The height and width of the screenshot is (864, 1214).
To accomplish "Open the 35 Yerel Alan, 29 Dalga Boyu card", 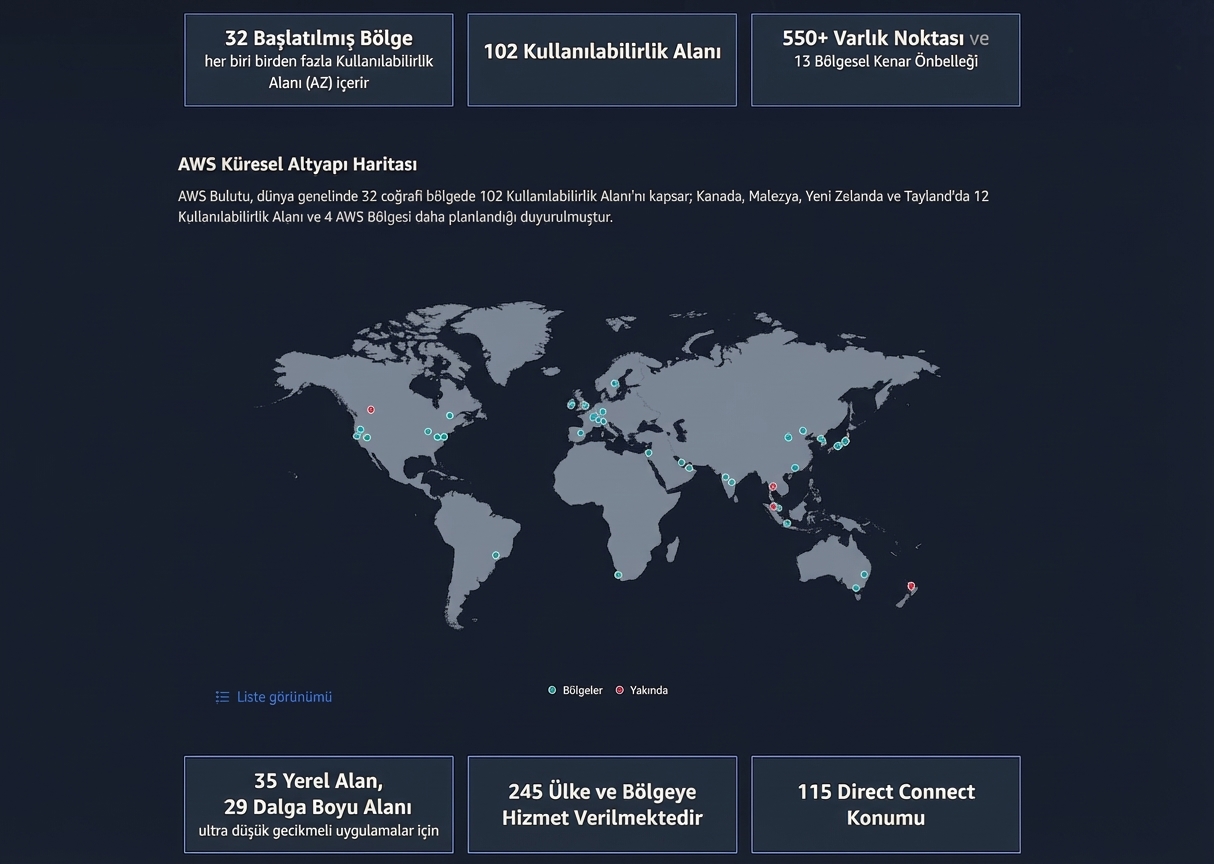I will tap(318, 804).
